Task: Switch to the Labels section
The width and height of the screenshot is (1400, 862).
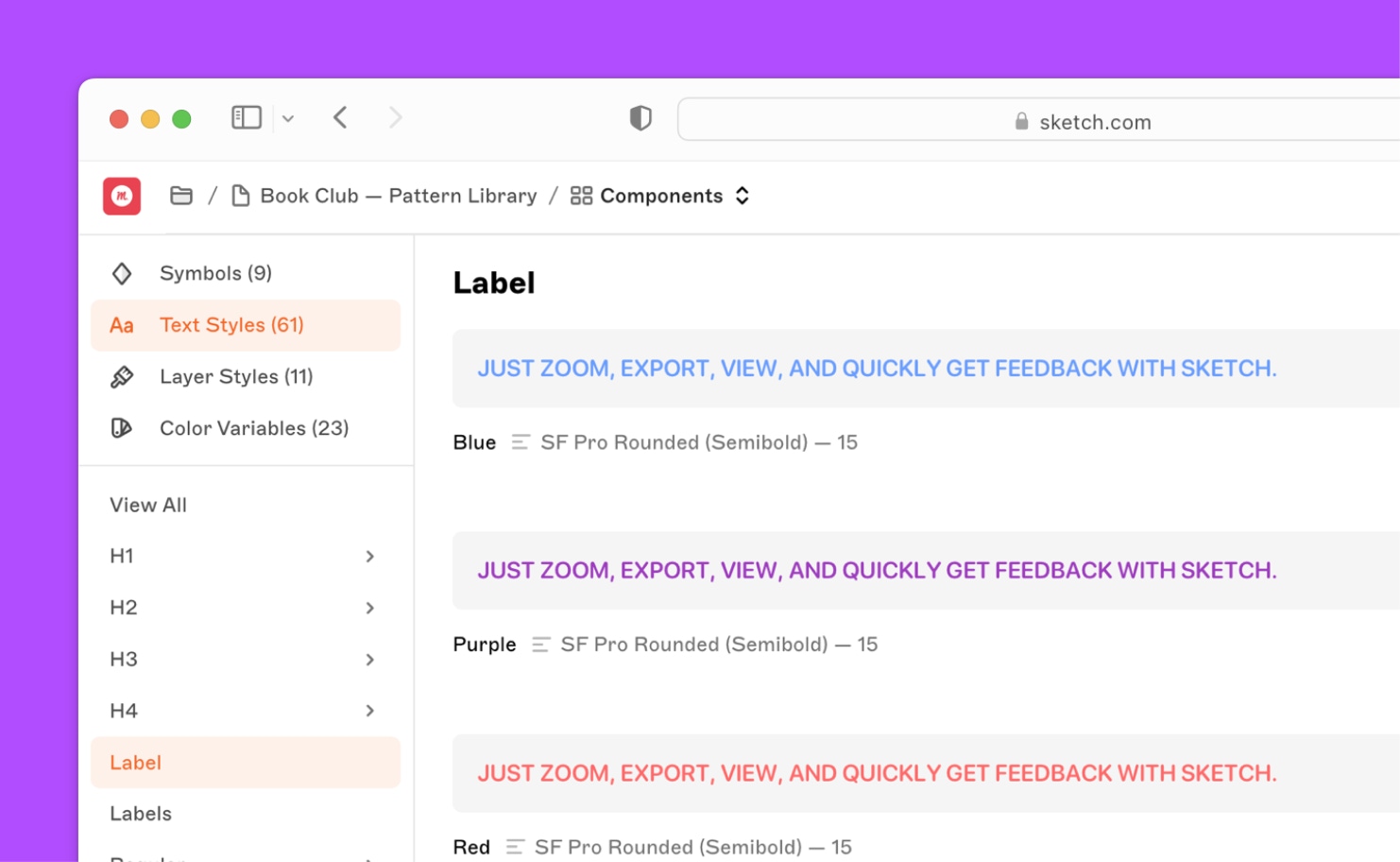Action: tap(140, 813)
